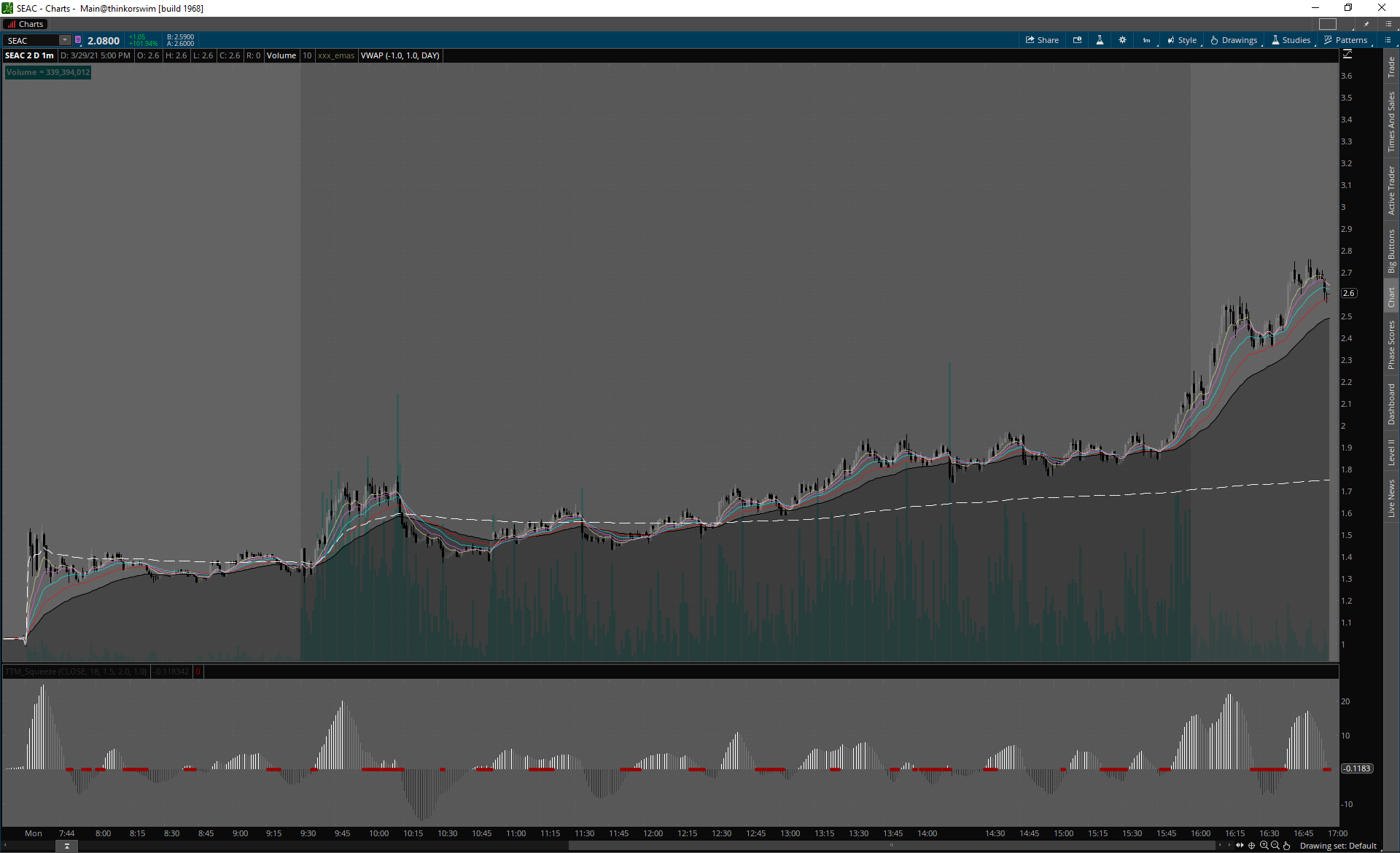
Task: Open the Active Trader side tab
Action: pyautogui.click(x=1391, y=190)
